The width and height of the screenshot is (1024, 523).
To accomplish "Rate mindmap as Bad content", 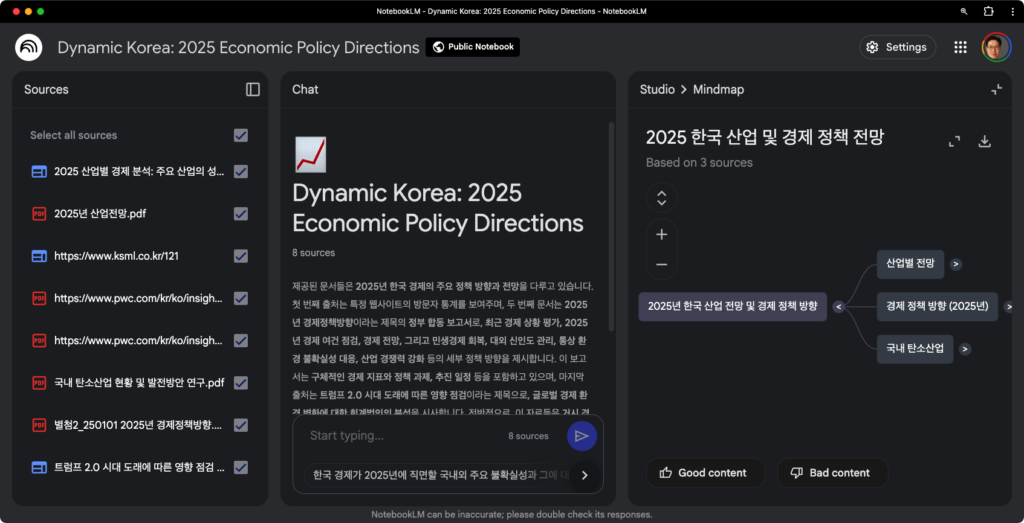I will point(833,473).
